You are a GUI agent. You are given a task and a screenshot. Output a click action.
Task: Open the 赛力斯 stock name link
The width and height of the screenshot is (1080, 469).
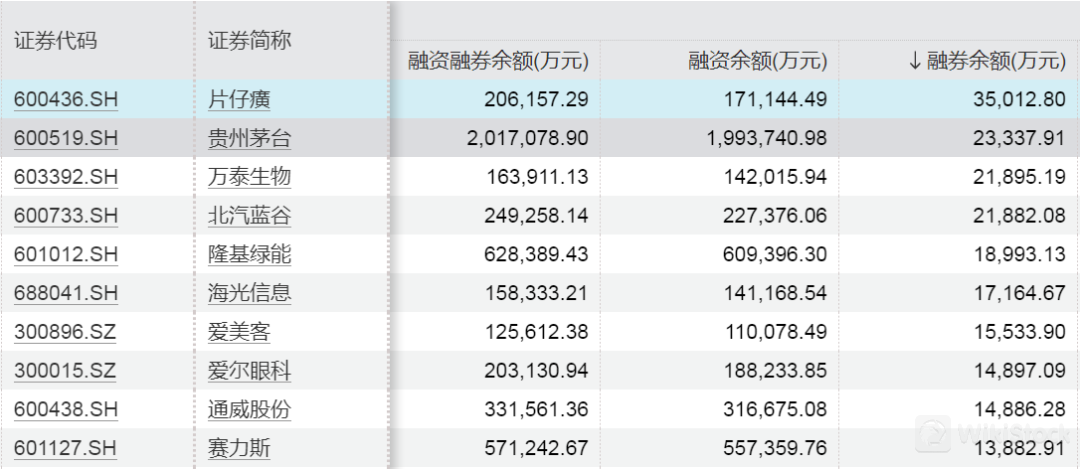tap(239, 448)
